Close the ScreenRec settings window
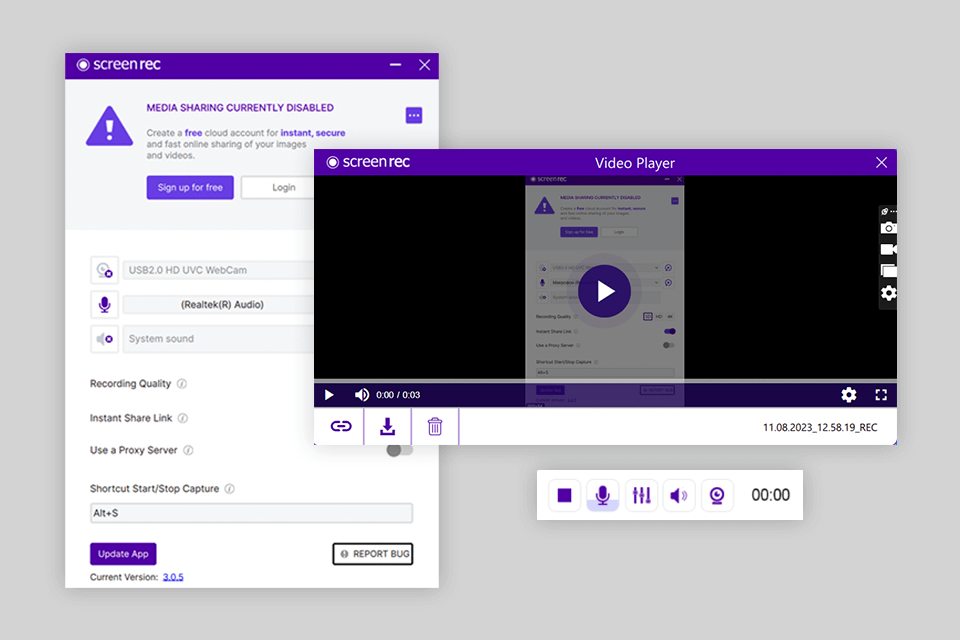Viewport: 960px width, 640px height. (424, 65)
